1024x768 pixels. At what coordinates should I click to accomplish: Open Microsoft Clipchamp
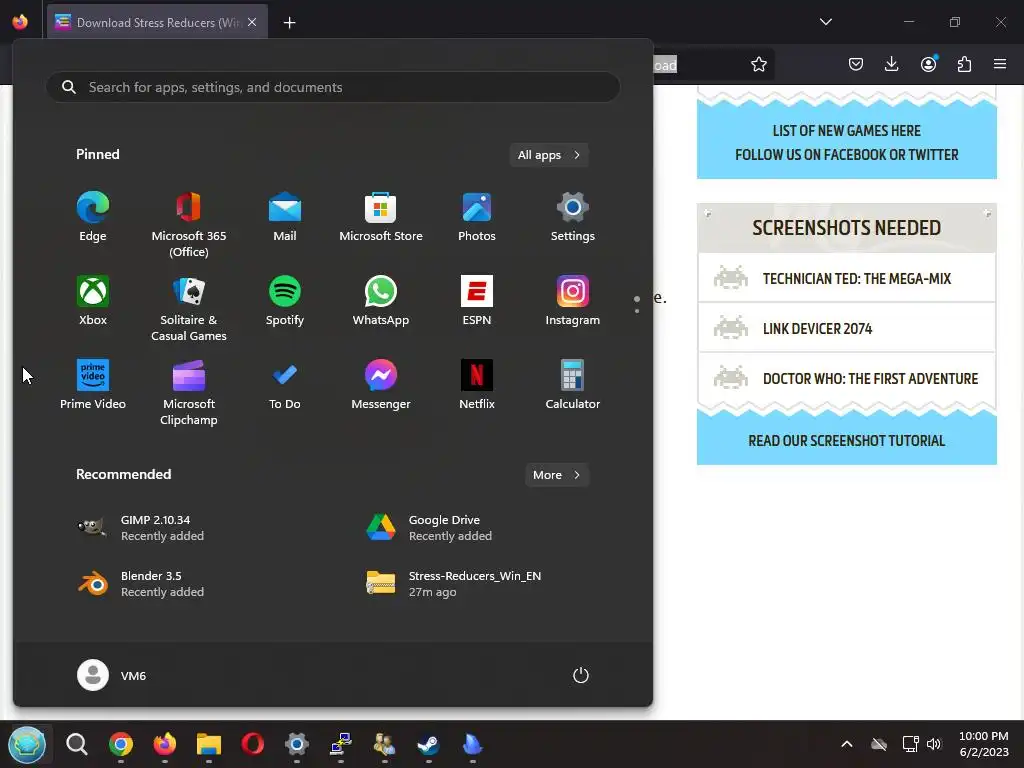tap(189, 392)
